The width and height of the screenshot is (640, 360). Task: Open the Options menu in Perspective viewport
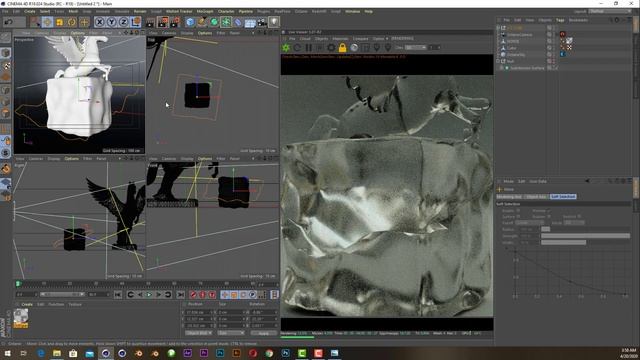(x=78, y=33)
